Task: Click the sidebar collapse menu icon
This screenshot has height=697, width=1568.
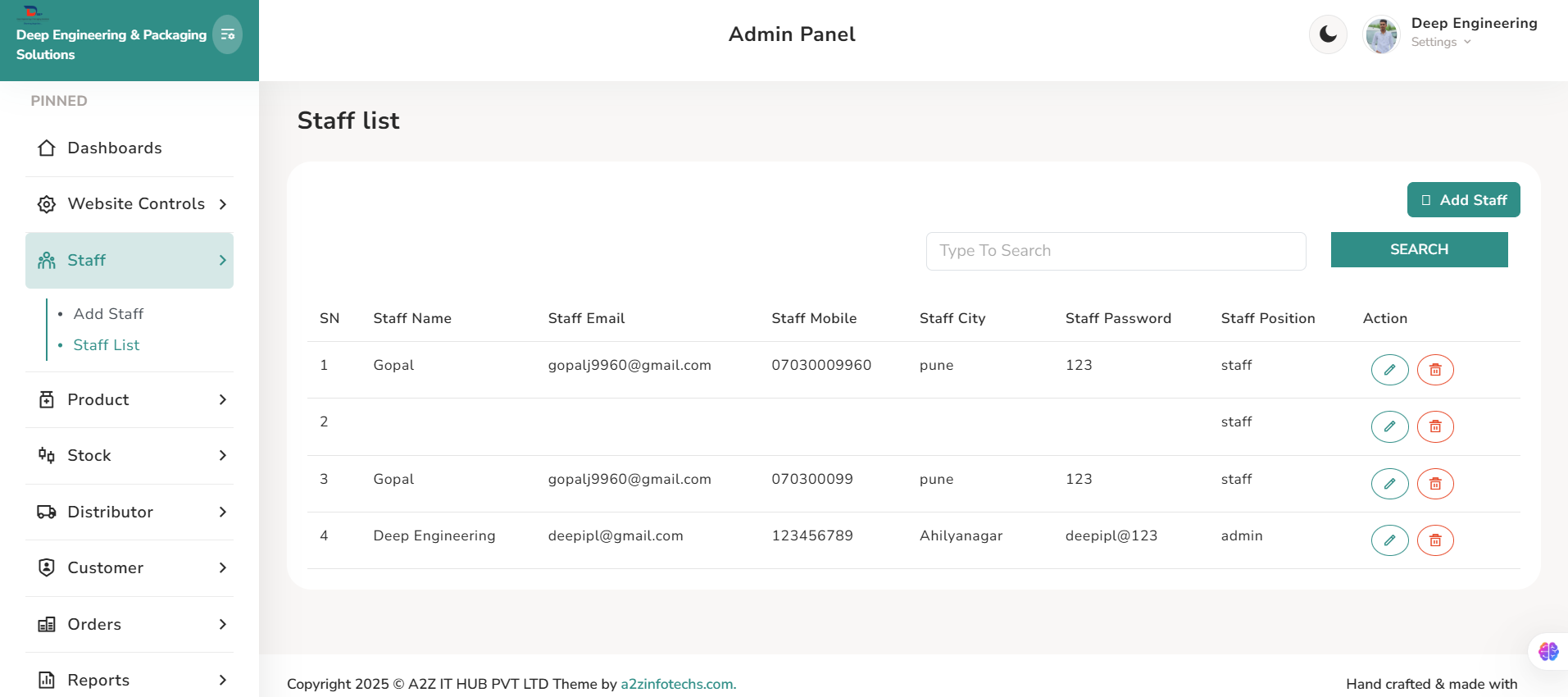Action: click(x=227, y=34)
